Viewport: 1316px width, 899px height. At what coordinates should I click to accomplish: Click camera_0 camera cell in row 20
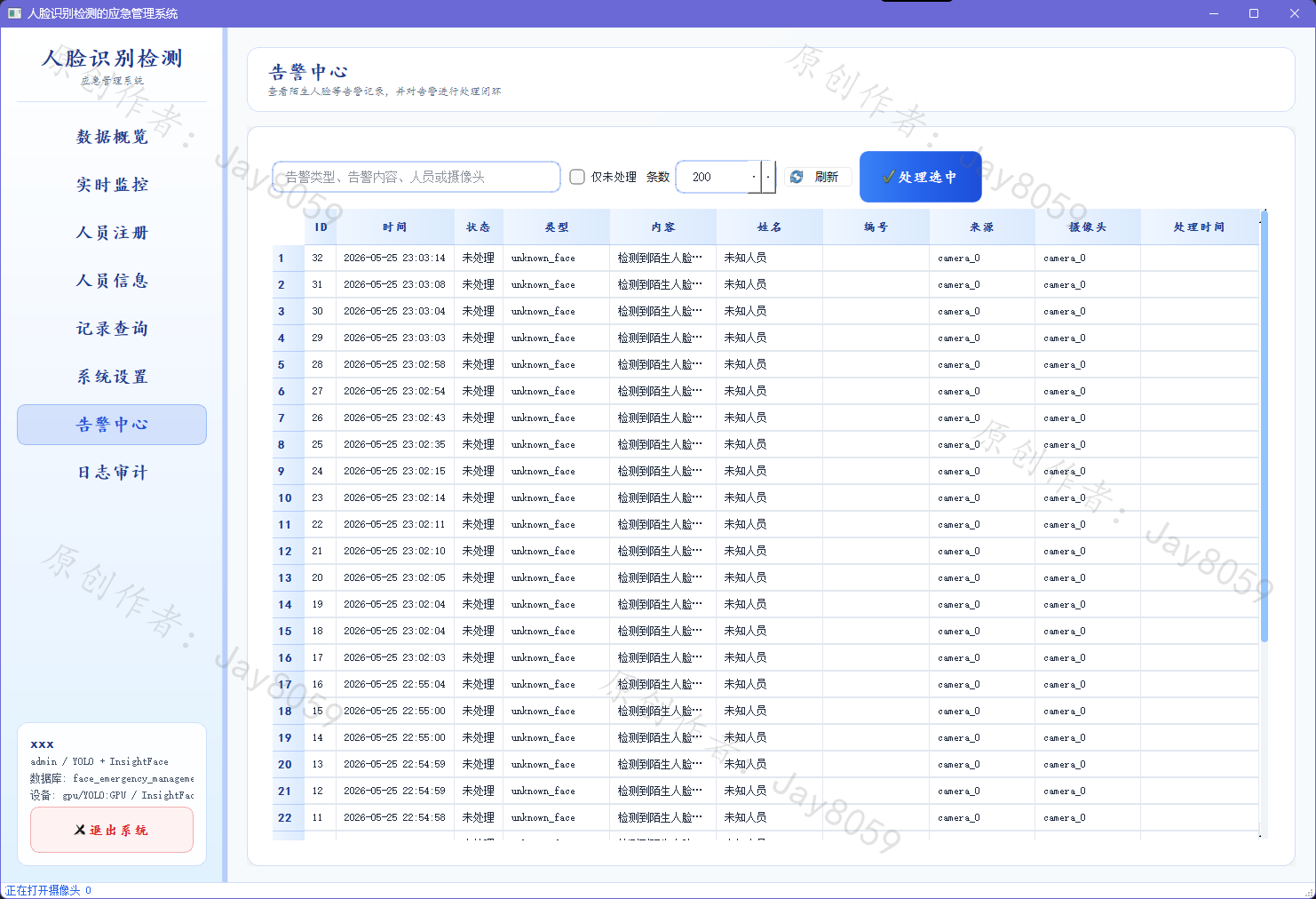coord(1088,765)
